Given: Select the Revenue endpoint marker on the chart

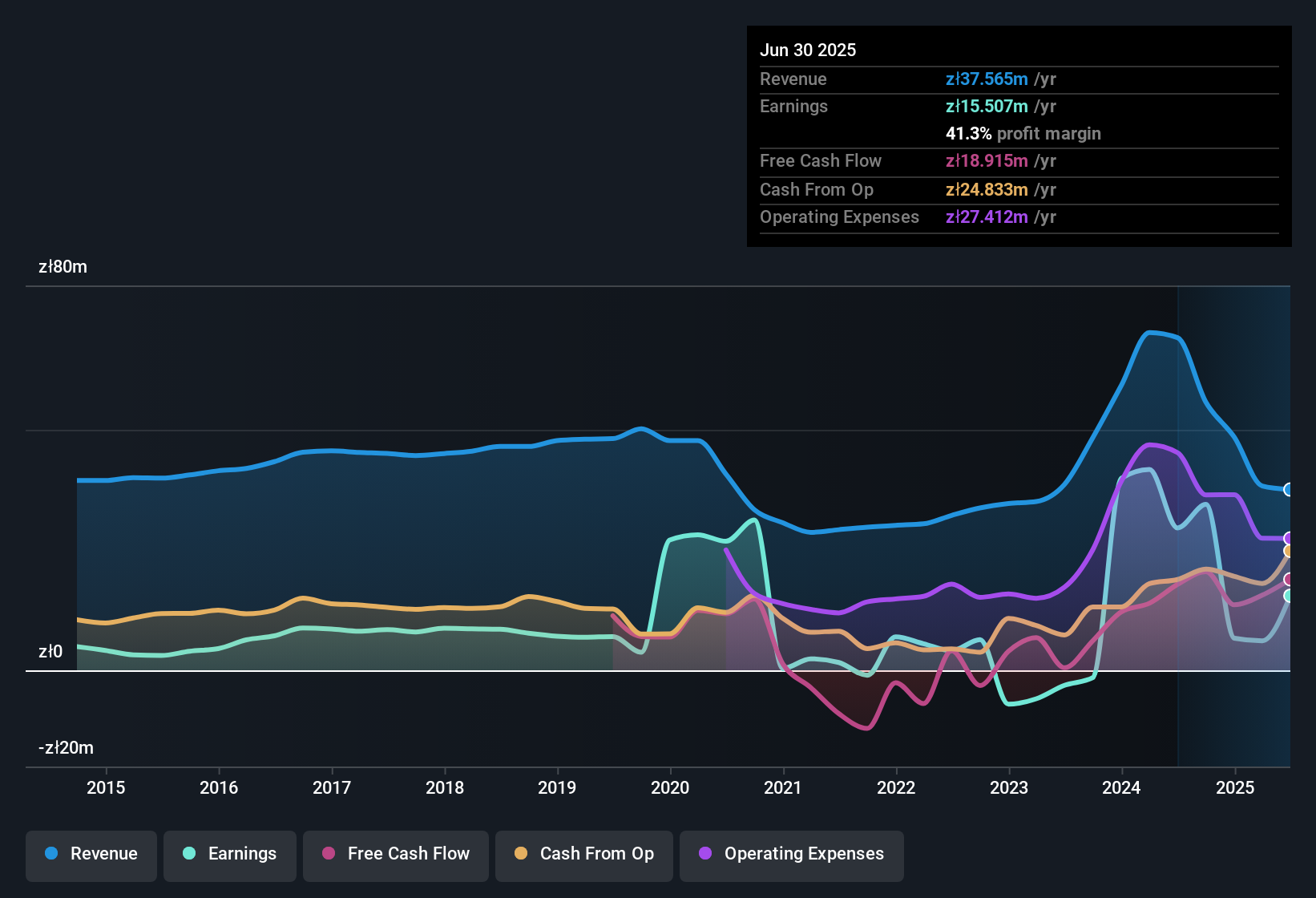Looking at the screenshot, I should [x=1289, y=489].
